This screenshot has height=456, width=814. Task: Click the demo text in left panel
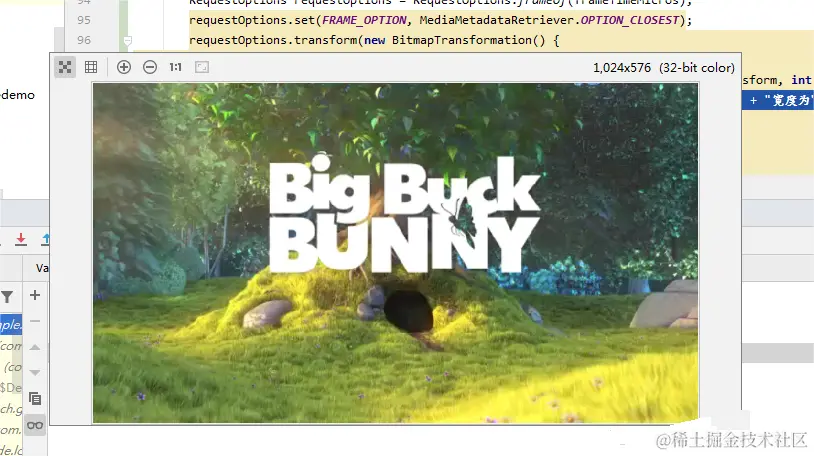point(18,95)
